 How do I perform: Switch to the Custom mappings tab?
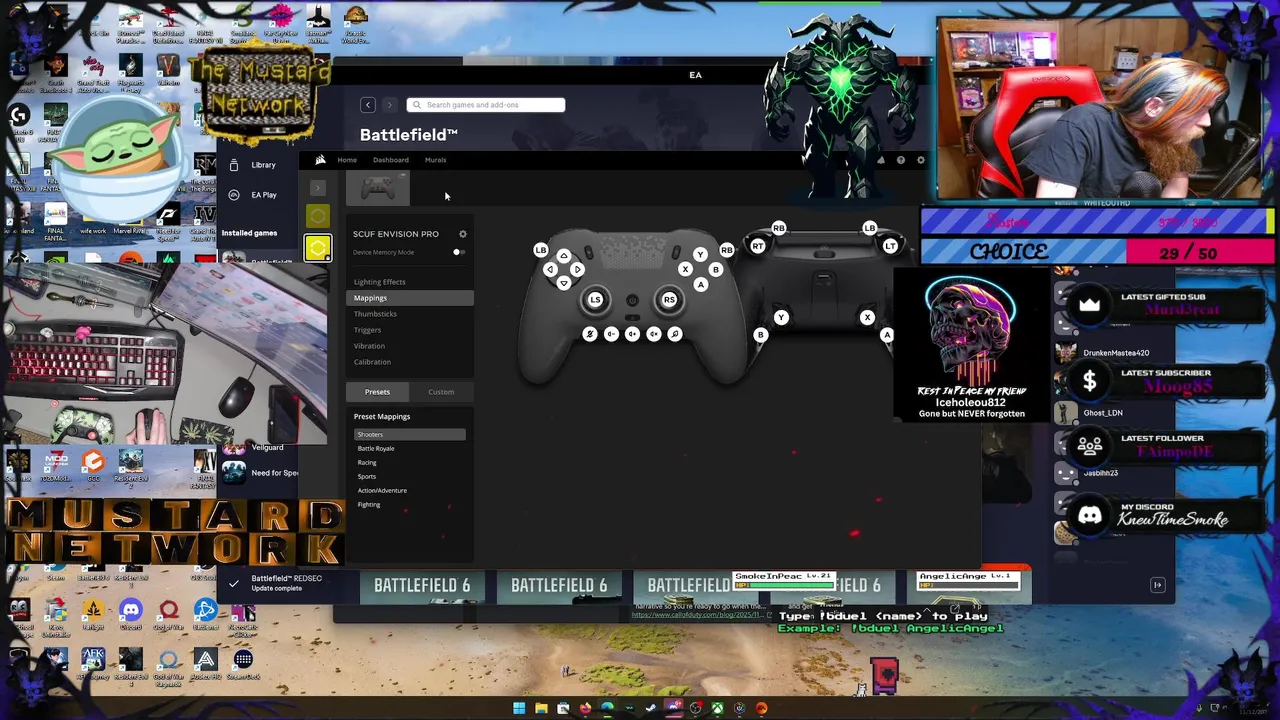click(441, 392)
